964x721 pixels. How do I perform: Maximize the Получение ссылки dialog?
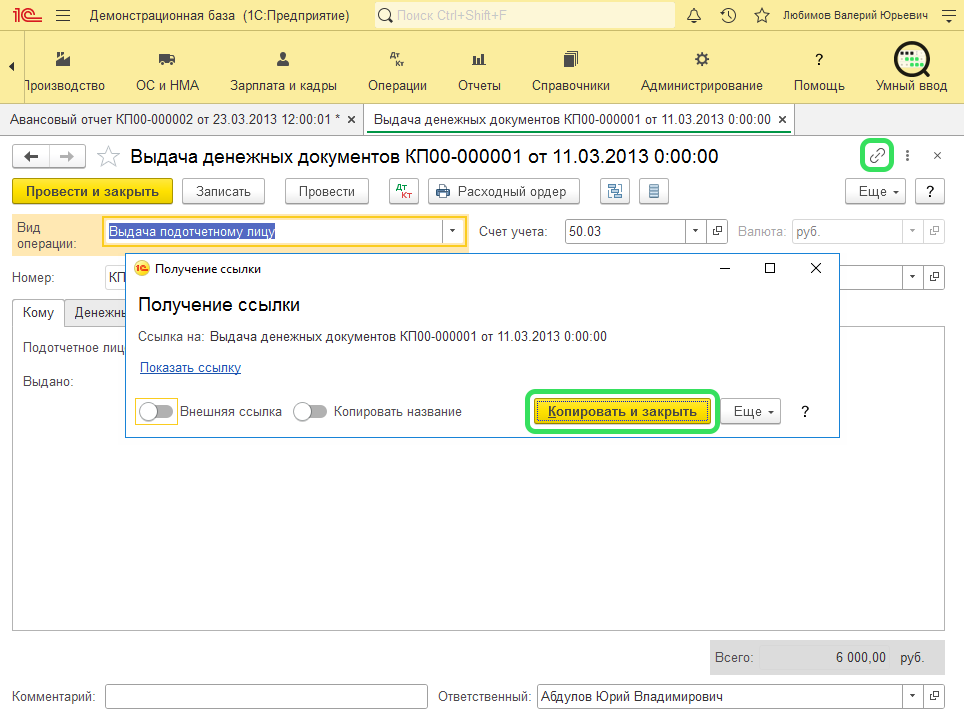(x=770, y=268)
